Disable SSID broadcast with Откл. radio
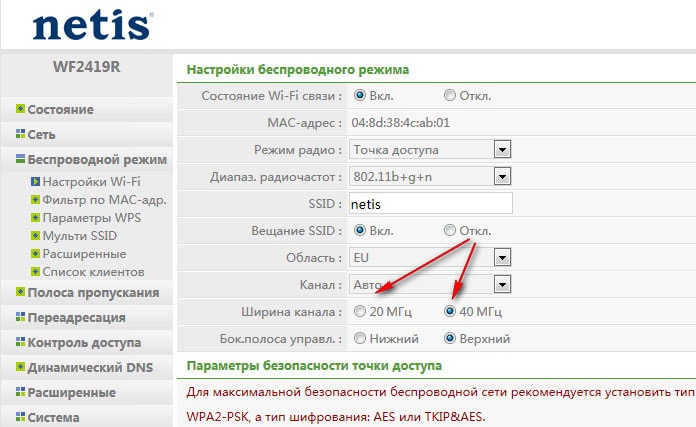This screenshot has width=696, height=427. (450, 230)
